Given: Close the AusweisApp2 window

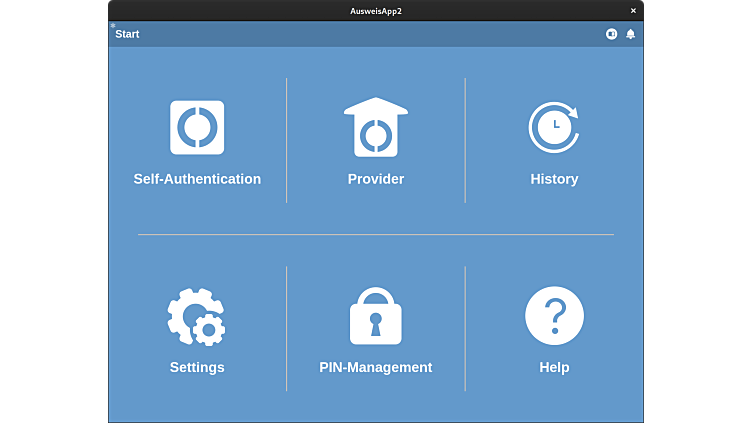Looking at the screenshot, I should point(633,10).
